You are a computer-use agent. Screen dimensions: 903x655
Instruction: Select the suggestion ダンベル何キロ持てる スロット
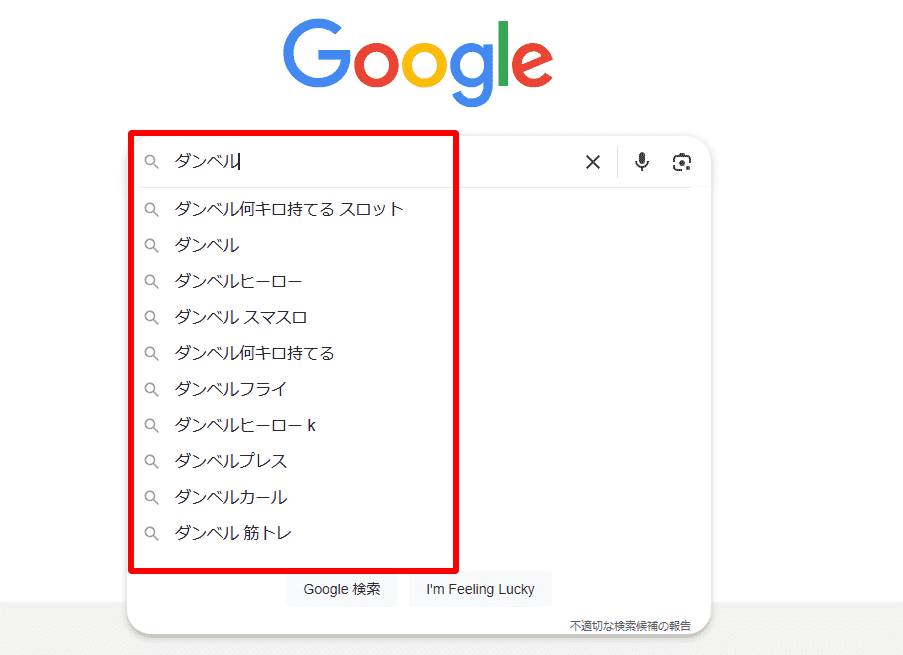tap(289, 209)
